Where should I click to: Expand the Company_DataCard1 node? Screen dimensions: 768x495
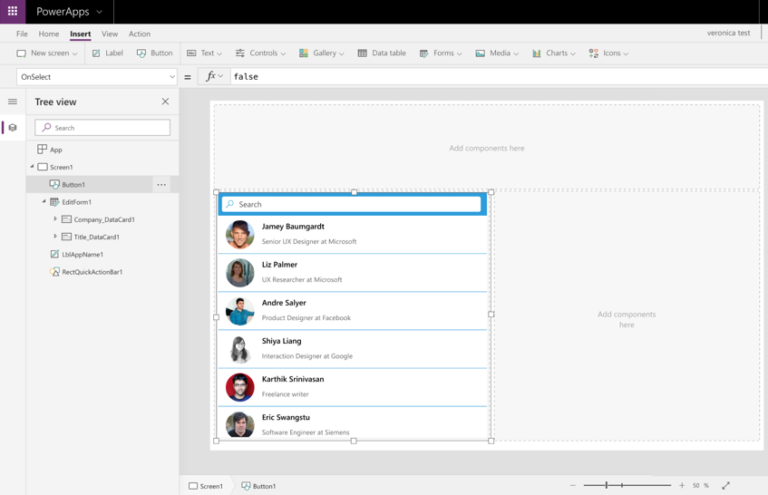[55, 219]
